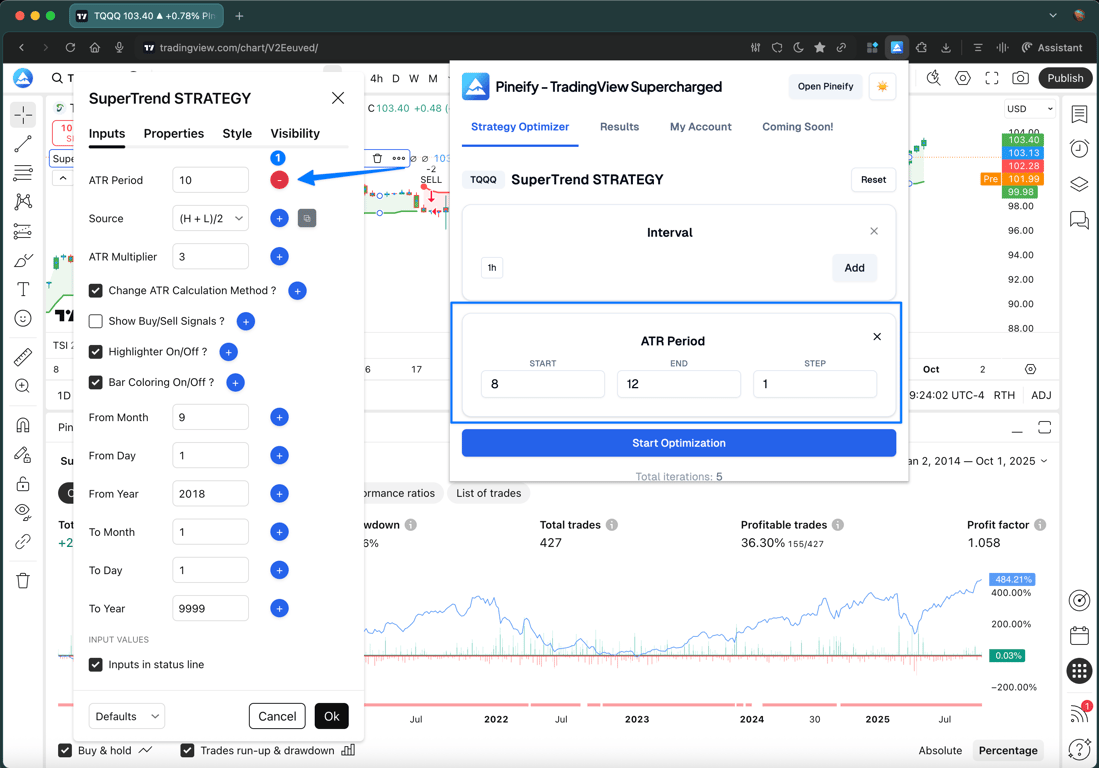
Task: Uncheck Change ATR Calculation Method checkbox
Action: [96, 290]
